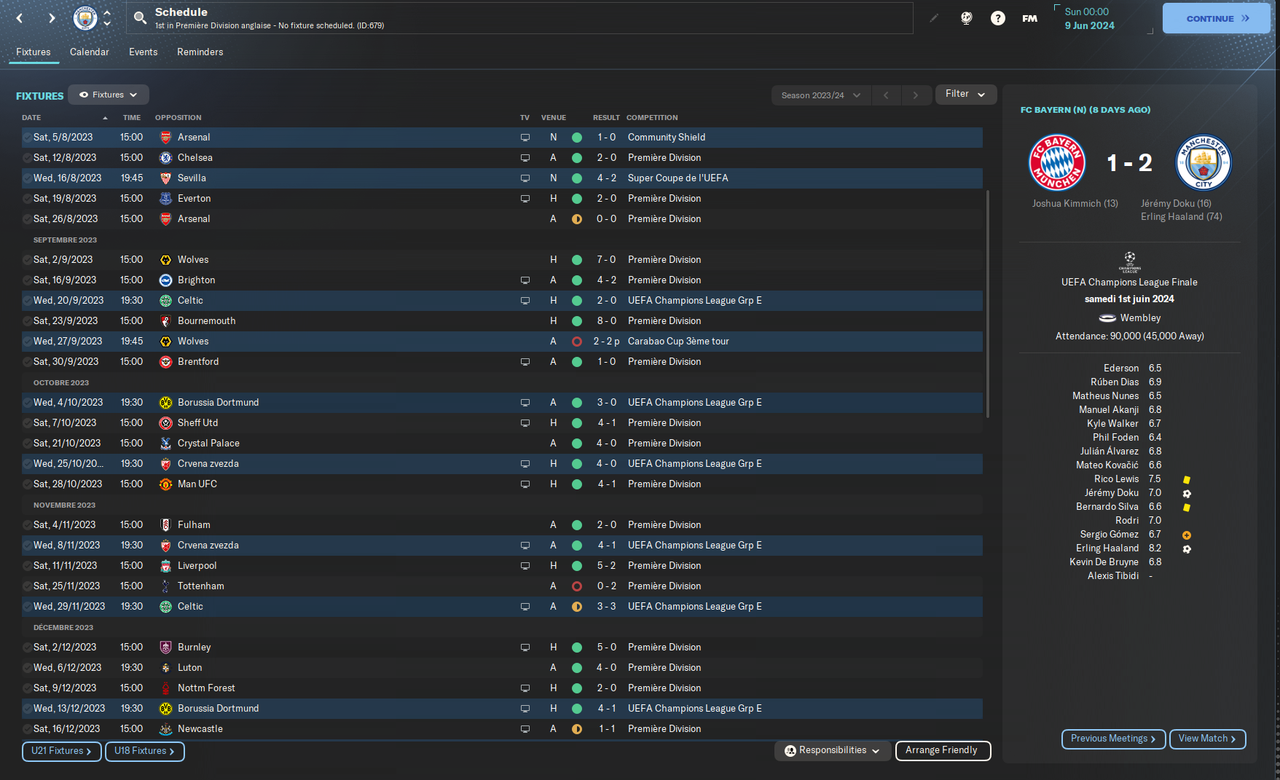Image resolution: width=1280 pixels, height=780 pixels.
Task: Click the TV icon in the Chelsea row
Action: 525,158
